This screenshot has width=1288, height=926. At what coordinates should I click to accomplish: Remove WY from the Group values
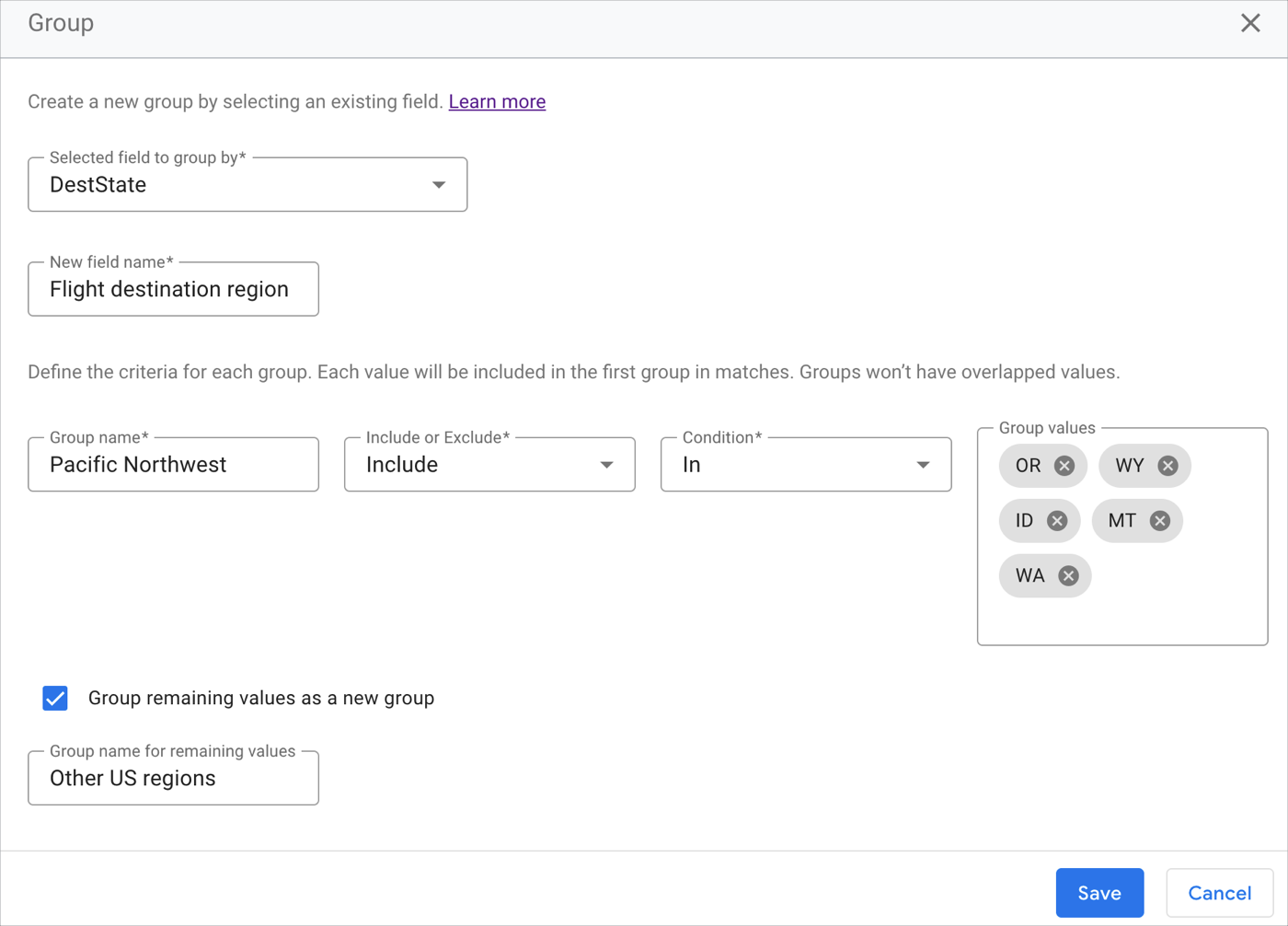click(1169, 466)
